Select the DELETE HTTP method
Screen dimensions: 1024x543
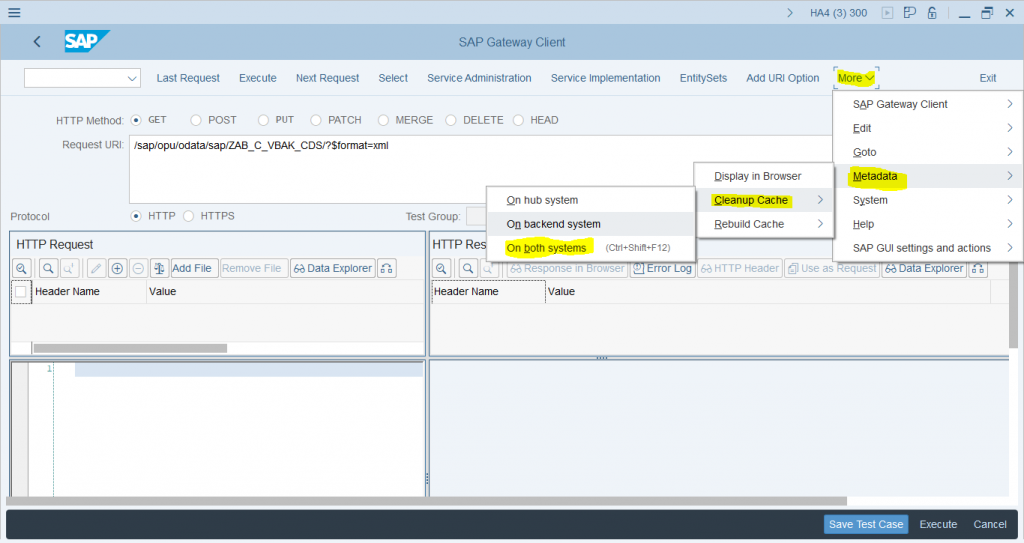pyautogui.click(x=451, y=120)
